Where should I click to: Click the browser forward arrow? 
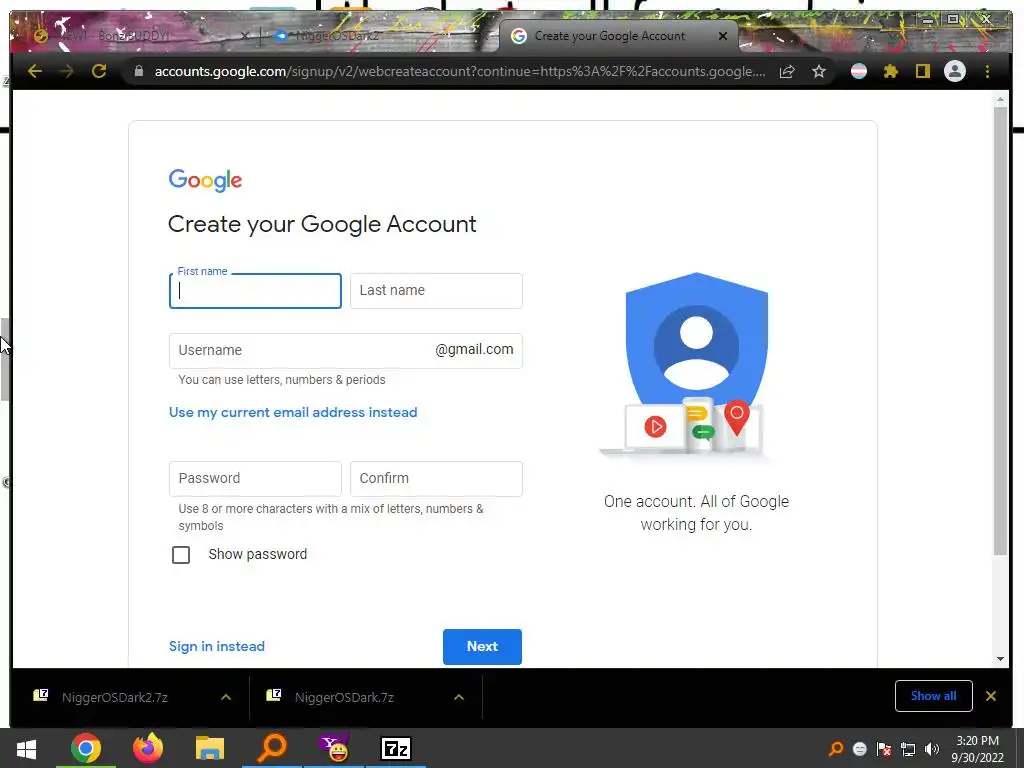pyautogui.click(x=67, y=71)
